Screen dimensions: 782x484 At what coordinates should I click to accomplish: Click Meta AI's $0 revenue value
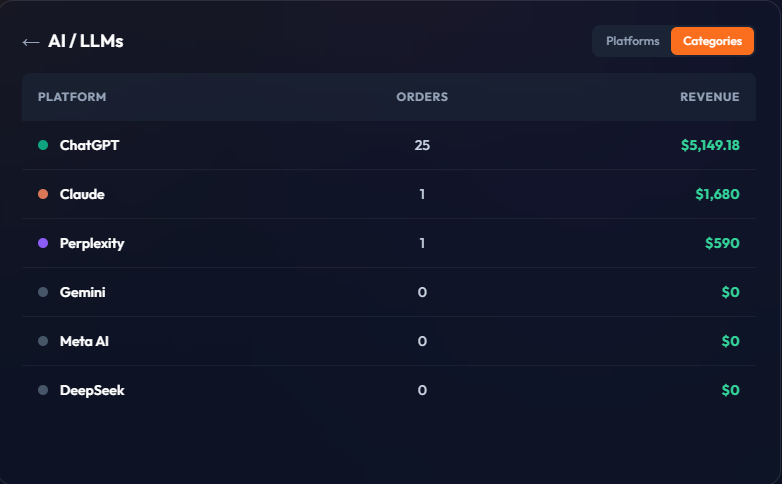click(730, 341)
